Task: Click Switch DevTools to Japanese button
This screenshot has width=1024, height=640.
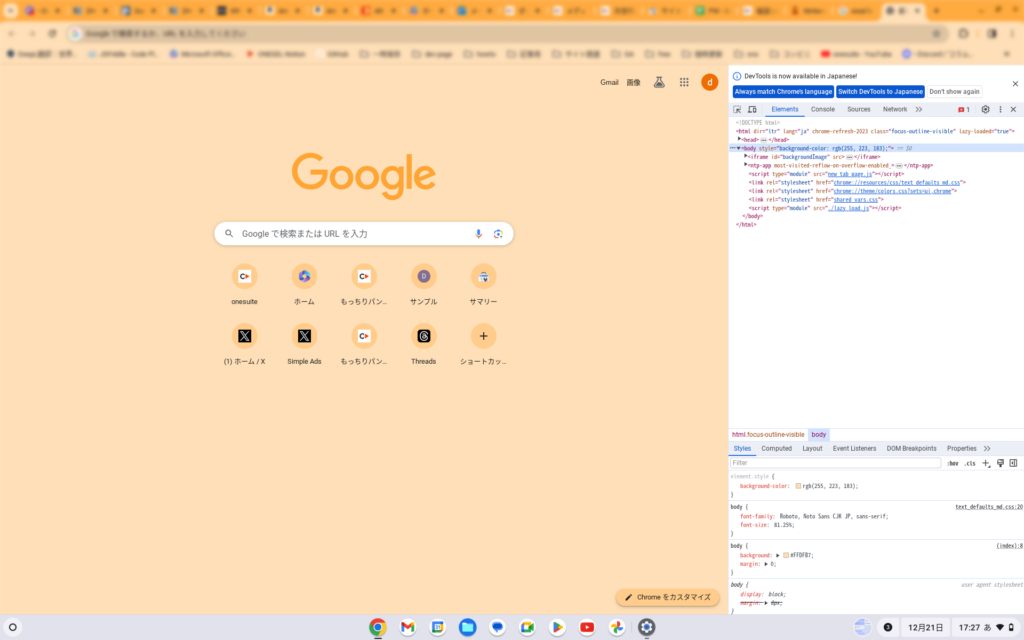Action: (880, 91)
